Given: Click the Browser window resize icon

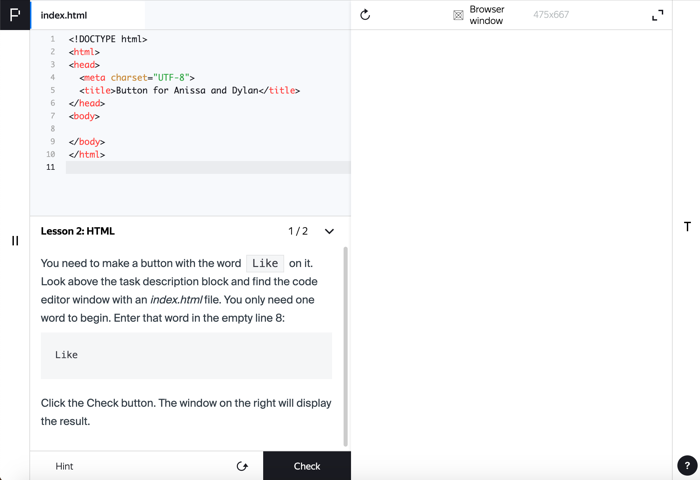Looking at the screenshot, I should pos(458,15).
